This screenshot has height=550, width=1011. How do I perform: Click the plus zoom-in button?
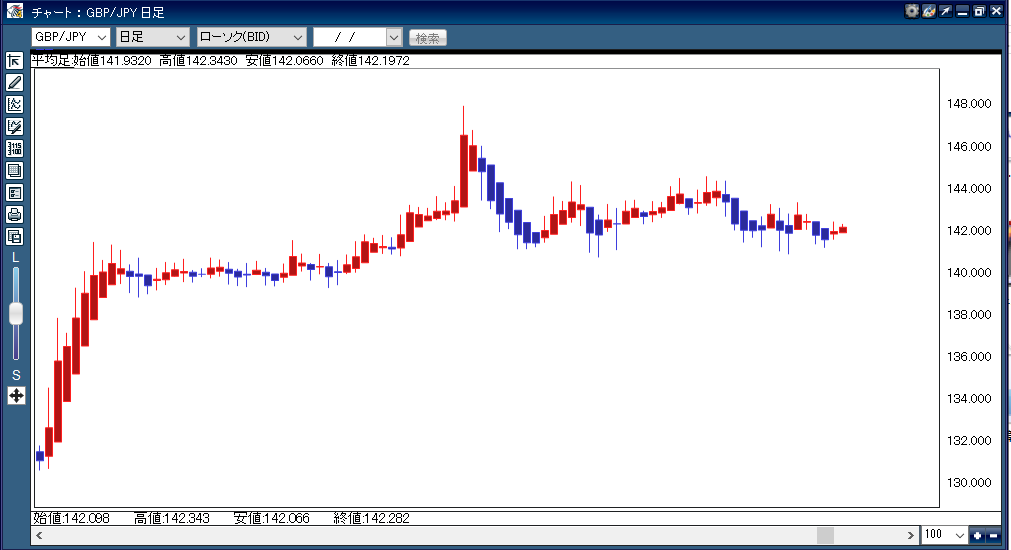(x=977, y=535)
